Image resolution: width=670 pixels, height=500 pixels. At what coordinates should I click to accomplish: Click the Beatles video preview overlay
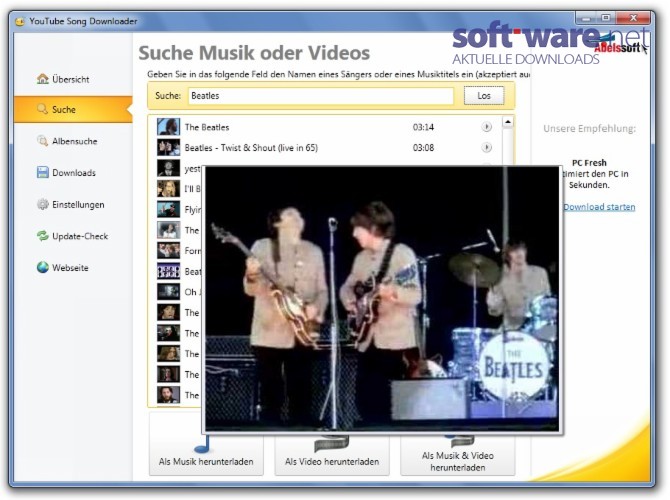coord(382,299)
